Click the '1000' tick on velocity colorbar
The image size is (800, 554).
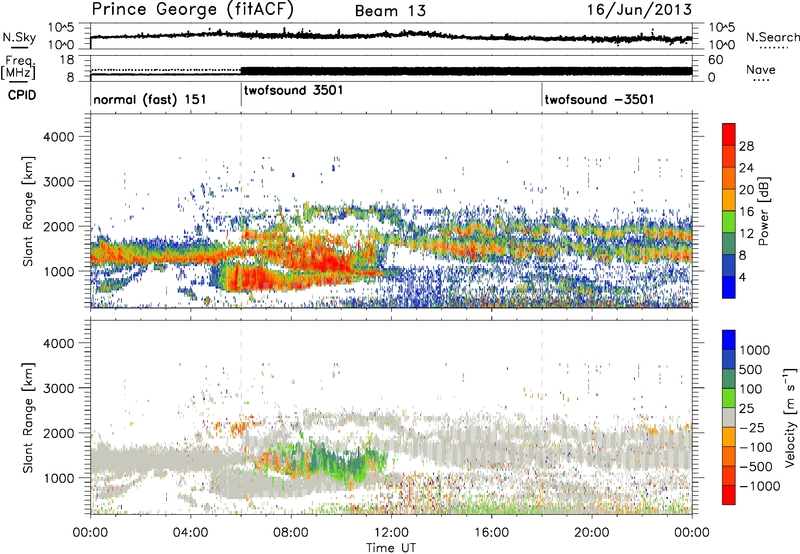pyautogui.click(x=755, y=350)
